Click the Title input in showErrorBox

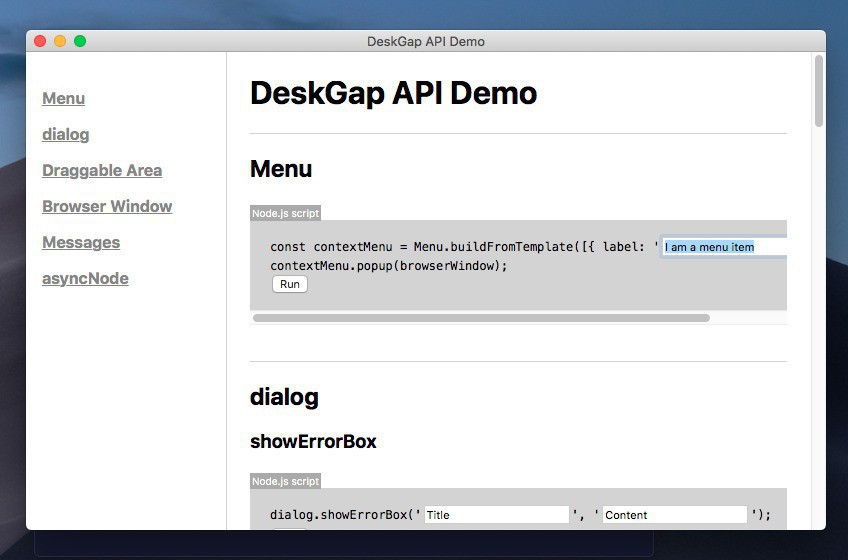[496, 515]
